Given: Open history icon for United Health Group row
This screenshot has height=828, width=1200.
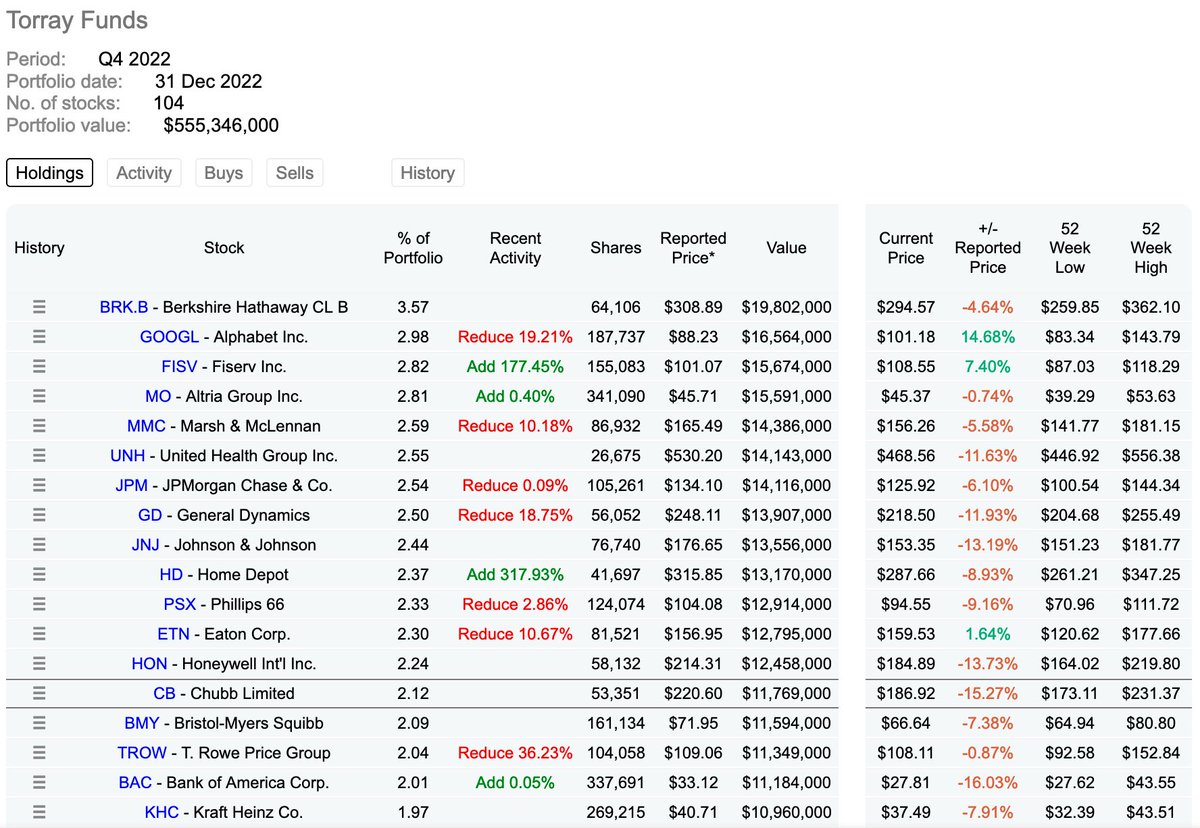Looking at the screenshot, I should tap(39, 455).
